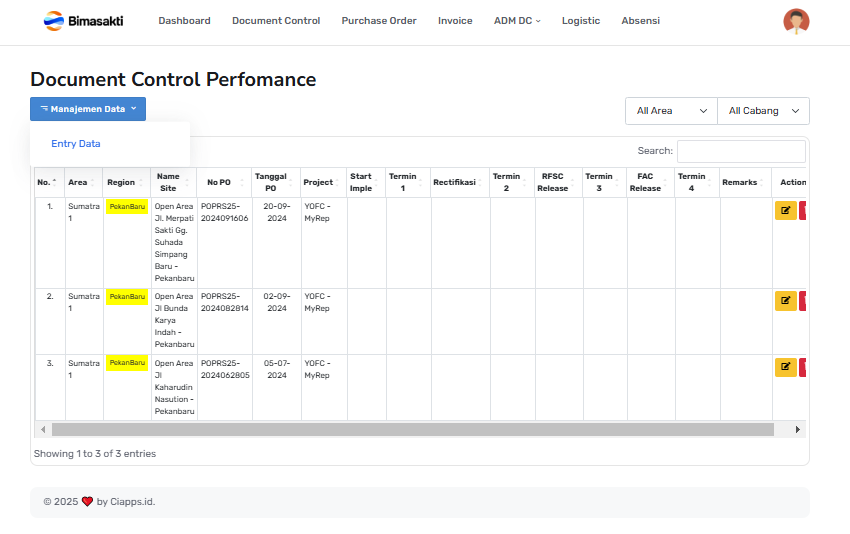Screen dimensions: 850x534
Task: Click edit icon for row 3
Action: (785, 367)
